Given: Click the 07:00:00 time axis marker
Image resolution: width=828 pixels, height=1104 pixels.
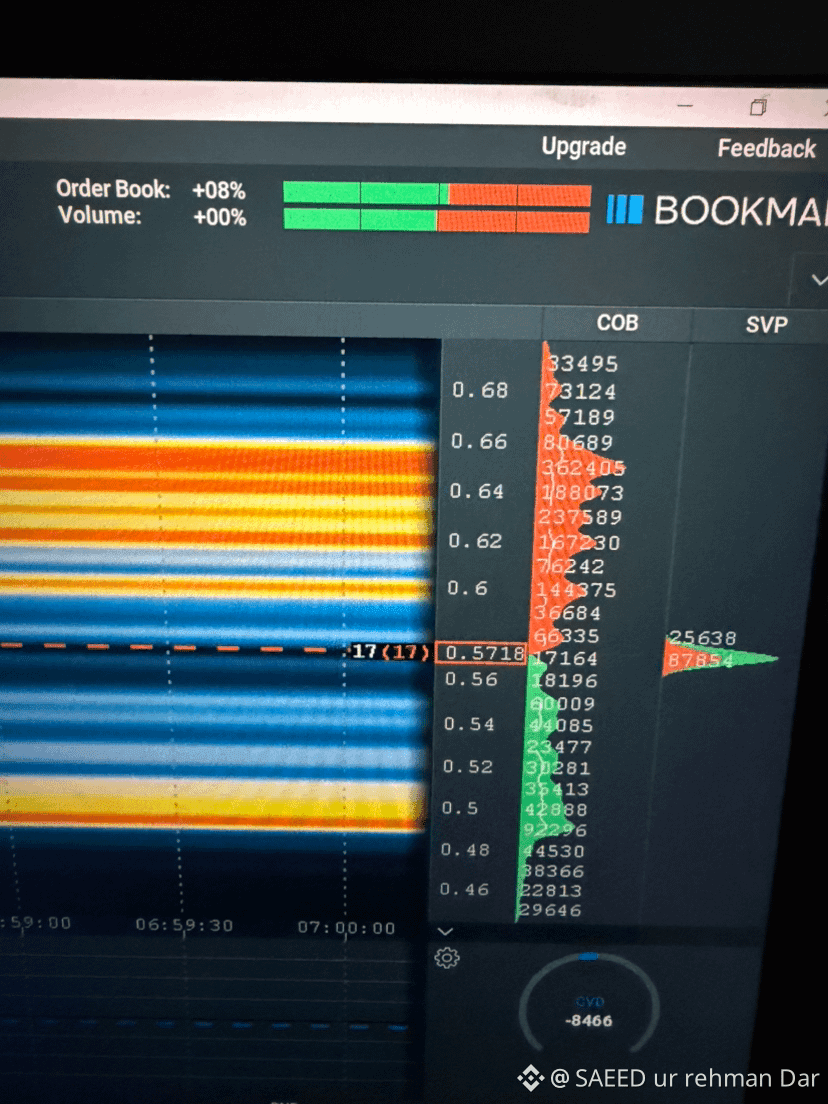Looking at the screenshot, I should point(346,927).
